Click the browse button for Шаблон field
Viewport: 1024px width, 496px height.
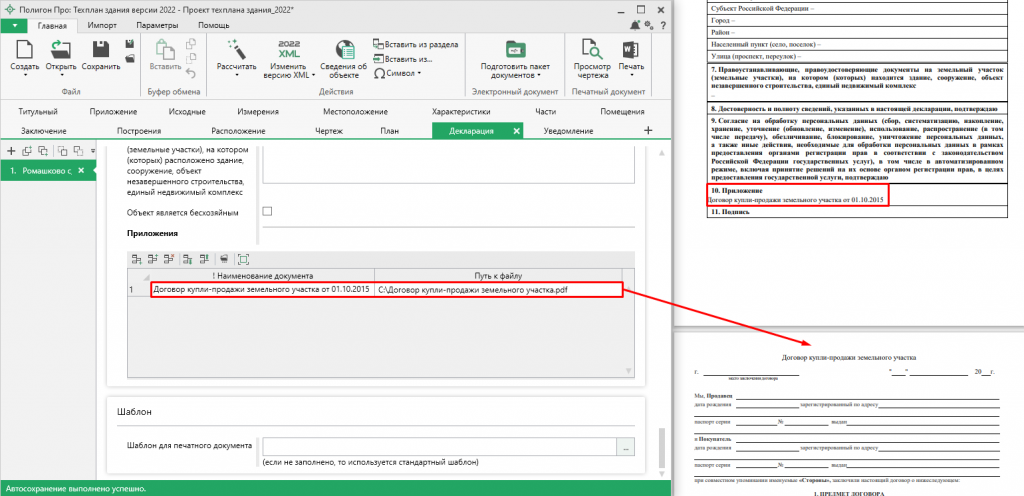pos(627,447)
